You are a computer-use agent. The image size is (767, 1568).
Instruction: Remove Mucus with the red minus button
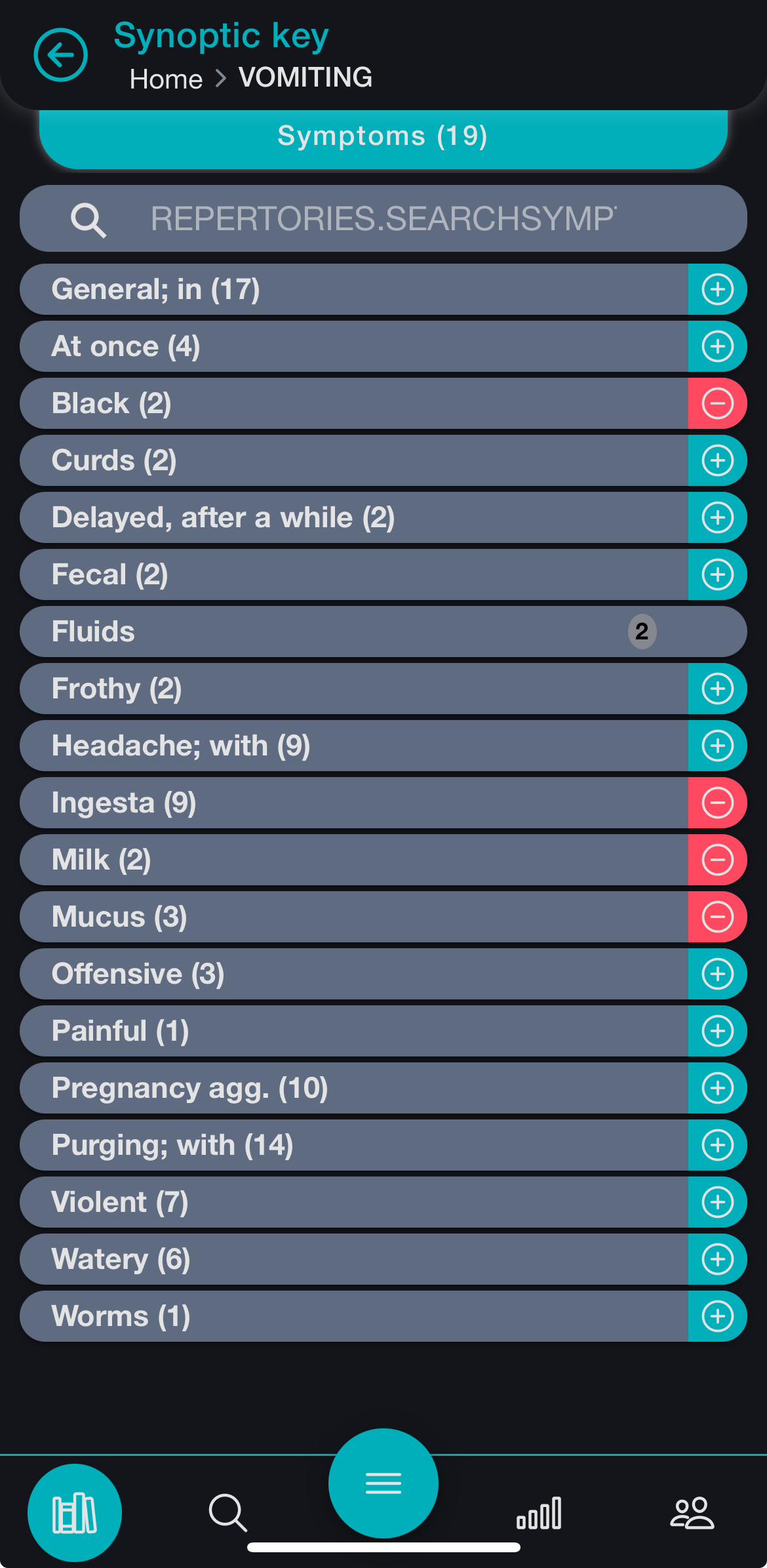click(x=717, y=917)
